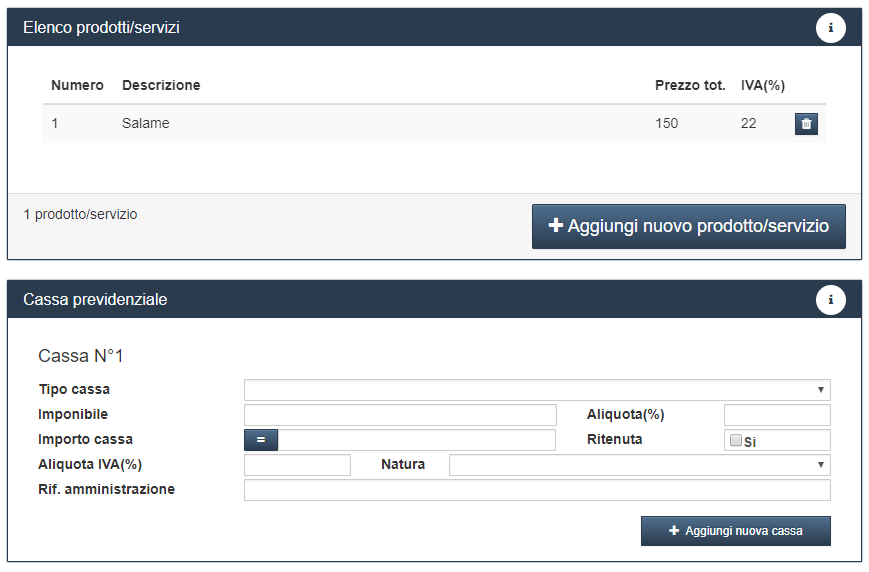Click the Aggiungi nuova cassa button
Screen dimensions: 869x572
[x=735, y=531]
